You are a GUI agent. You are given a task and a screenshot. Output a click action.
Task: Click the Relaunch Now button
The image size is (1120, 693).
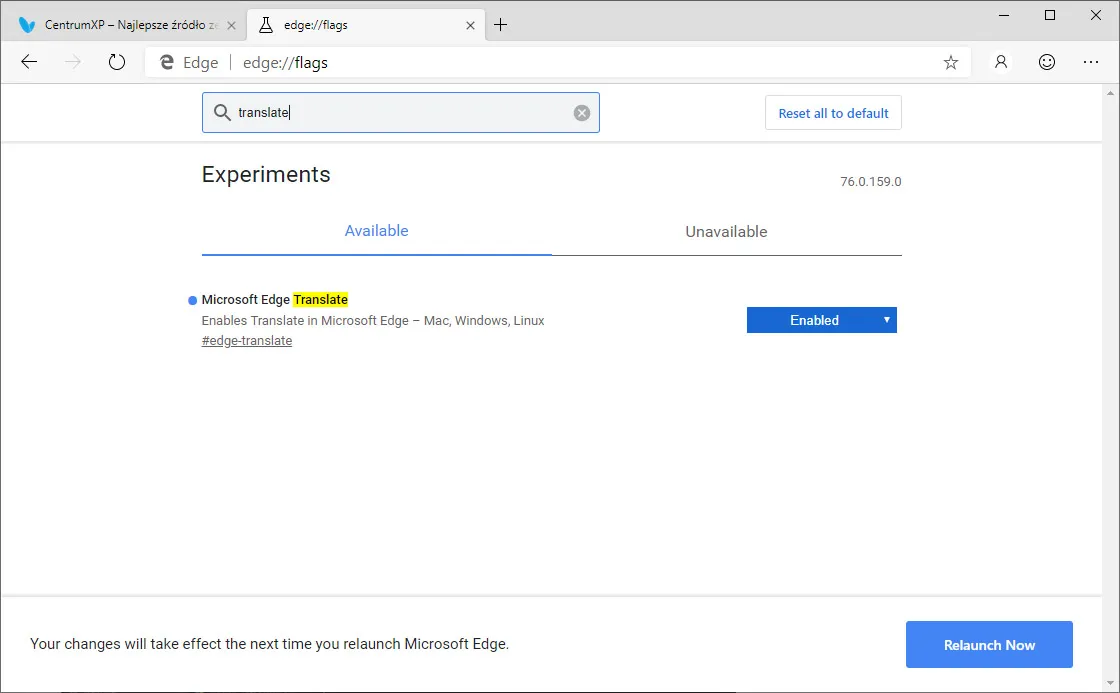point(989,644)
